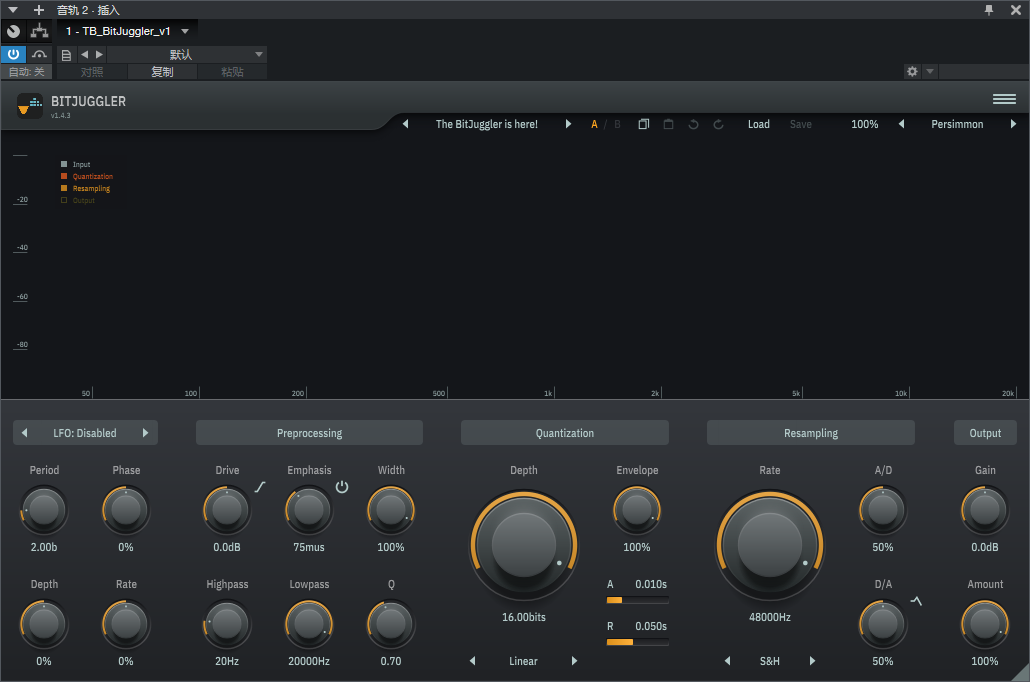Image resolution: width=1030 pixels, height=682 pixels.
Task: Click the envelope release R slider
Action: 638,642
